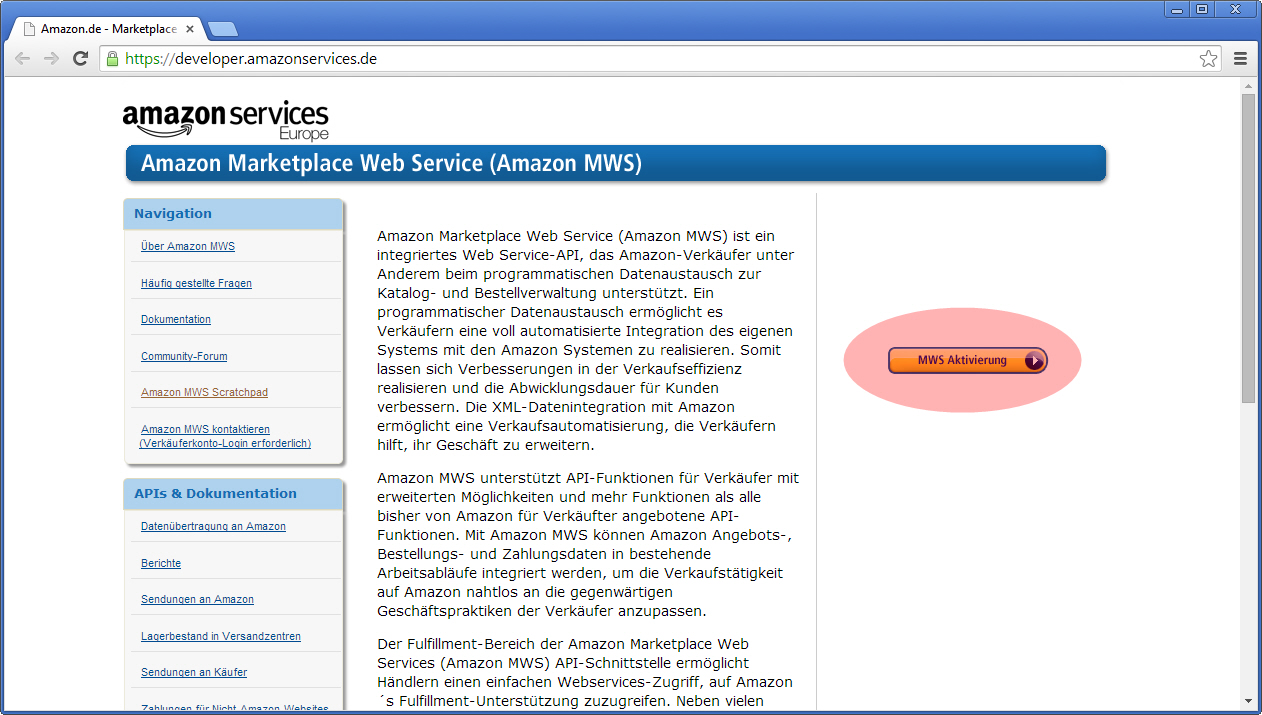Open Amazon MWS kontaktieren link
This screenshot has height=715, width=1262.
[x=225, y=436]
